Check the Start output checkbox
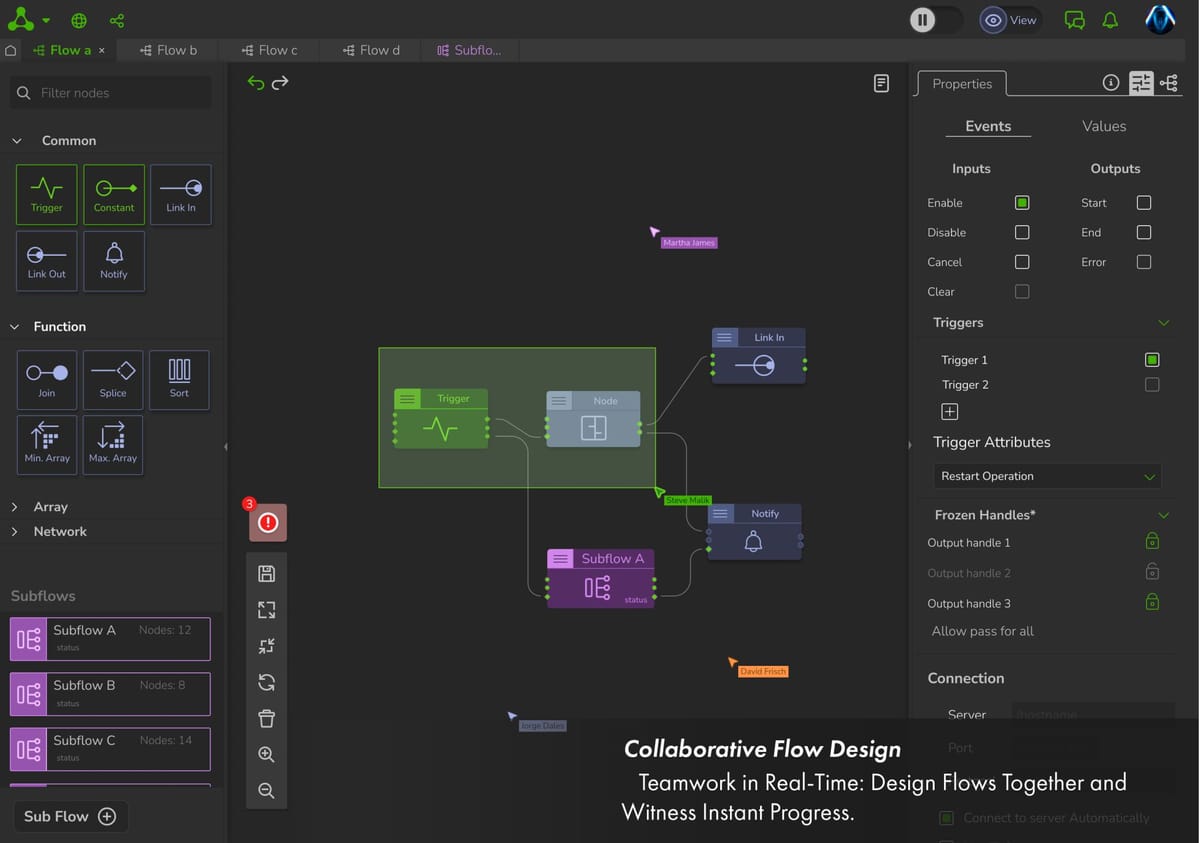1200x843 pixels. [1144, 203]
